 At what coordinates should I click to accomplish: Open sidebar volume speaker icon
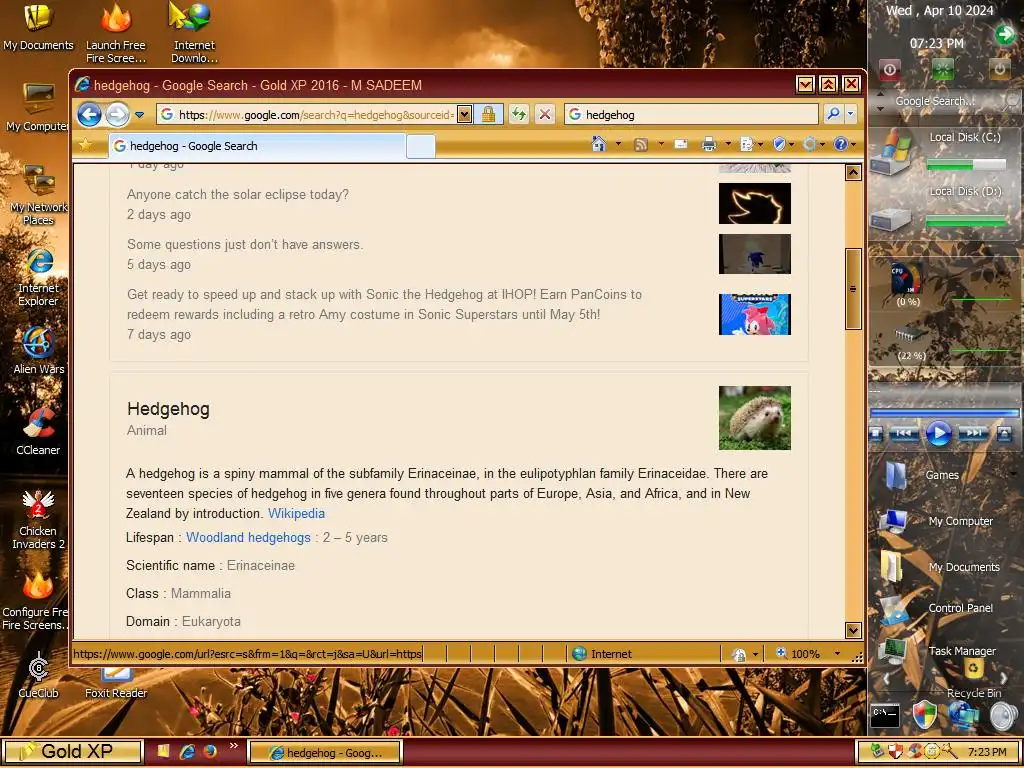tap(1004, 716)
